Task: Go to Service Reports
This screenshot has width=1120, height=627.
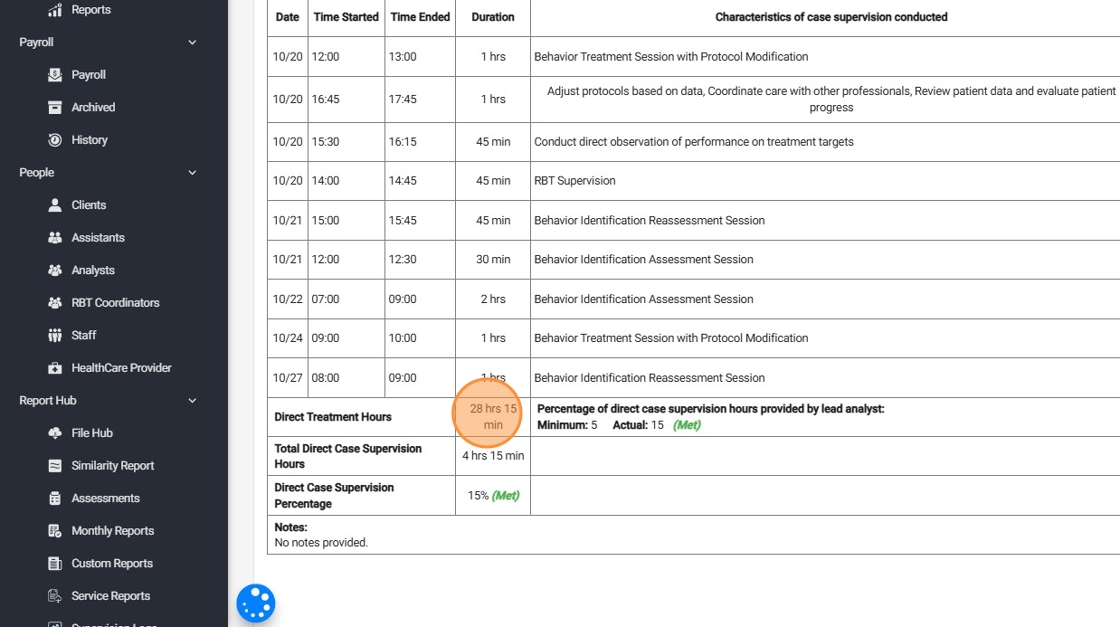Action: [x=111, y=596]
